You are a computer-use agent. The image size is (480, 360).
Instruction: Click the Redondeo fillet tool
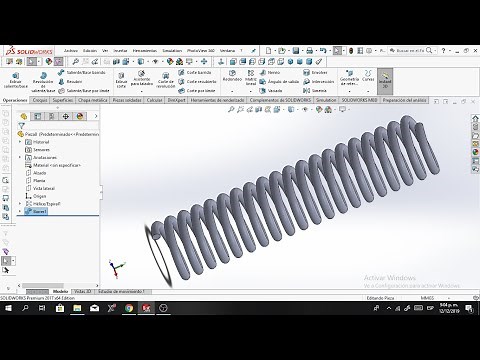(x=232, y=76)
